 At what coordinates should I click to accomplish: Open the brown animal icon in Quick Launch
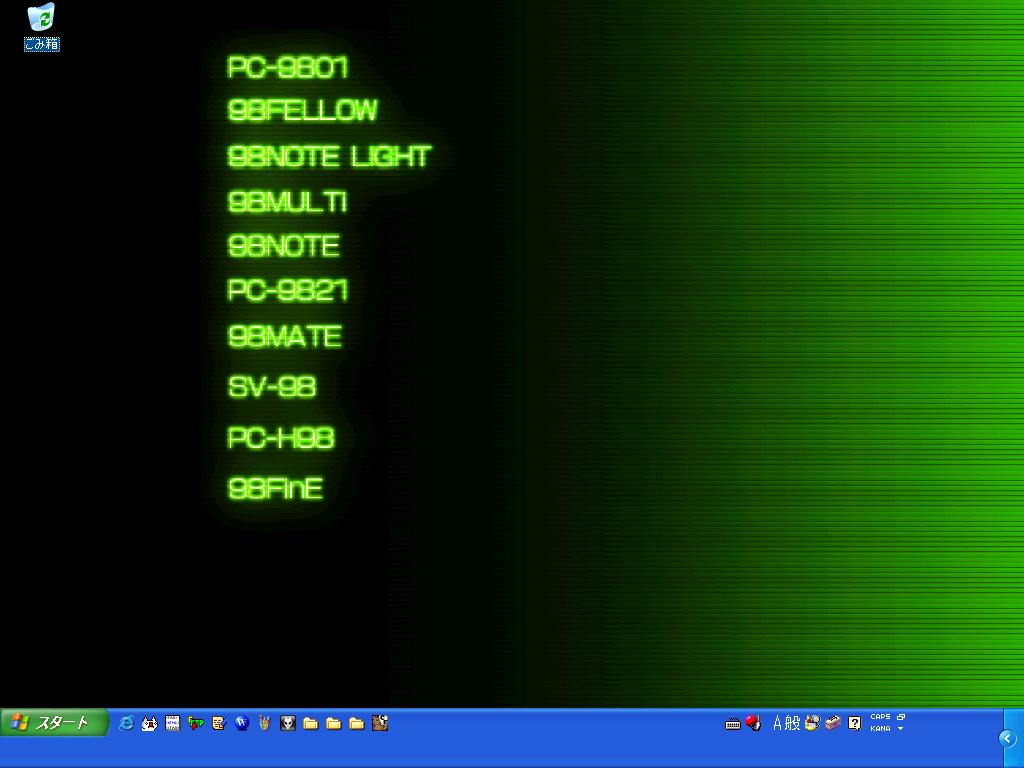[x=379, y=723]
